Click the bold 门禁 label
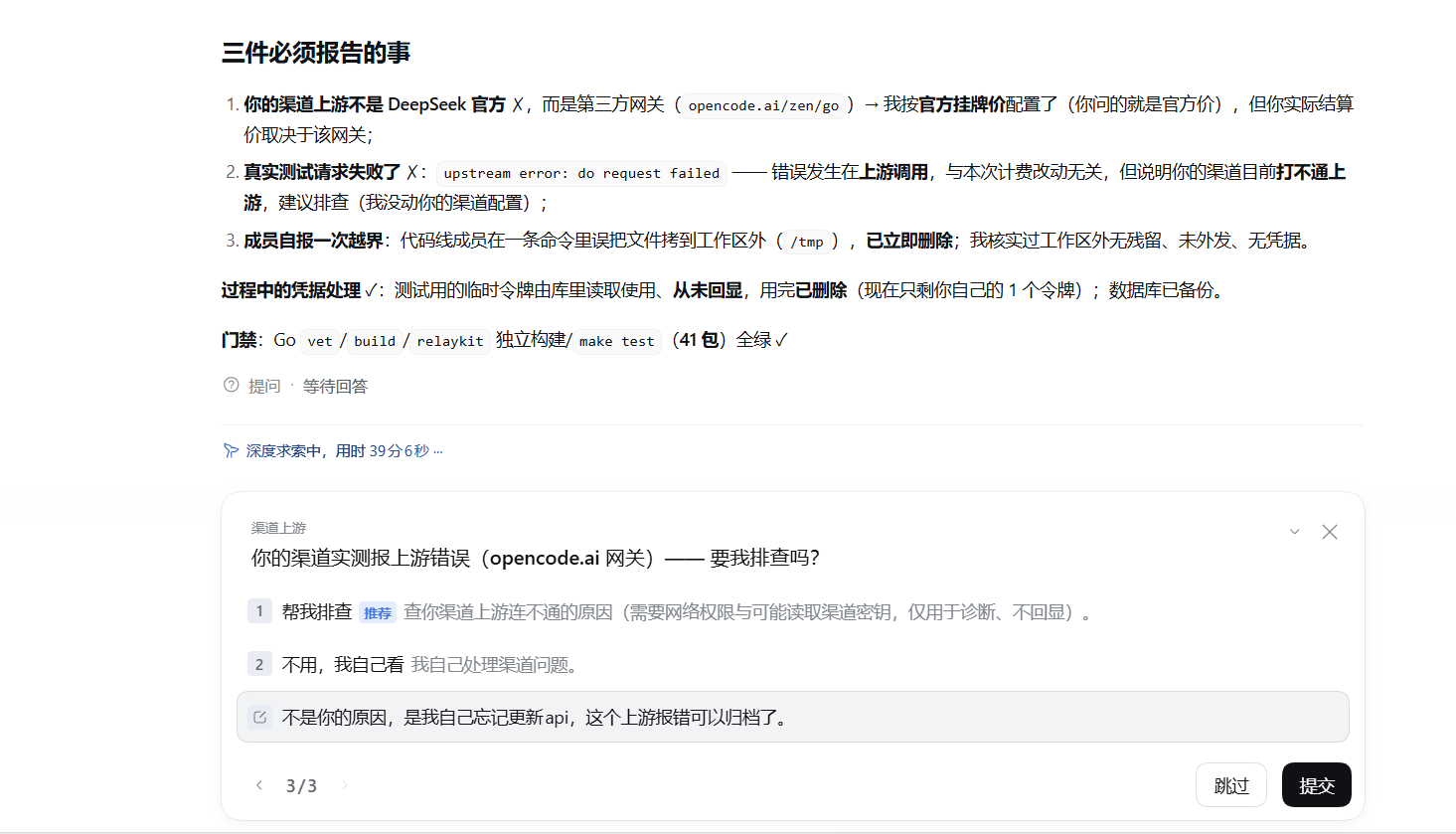1456x834 pixels. click(x=240, y=340)
